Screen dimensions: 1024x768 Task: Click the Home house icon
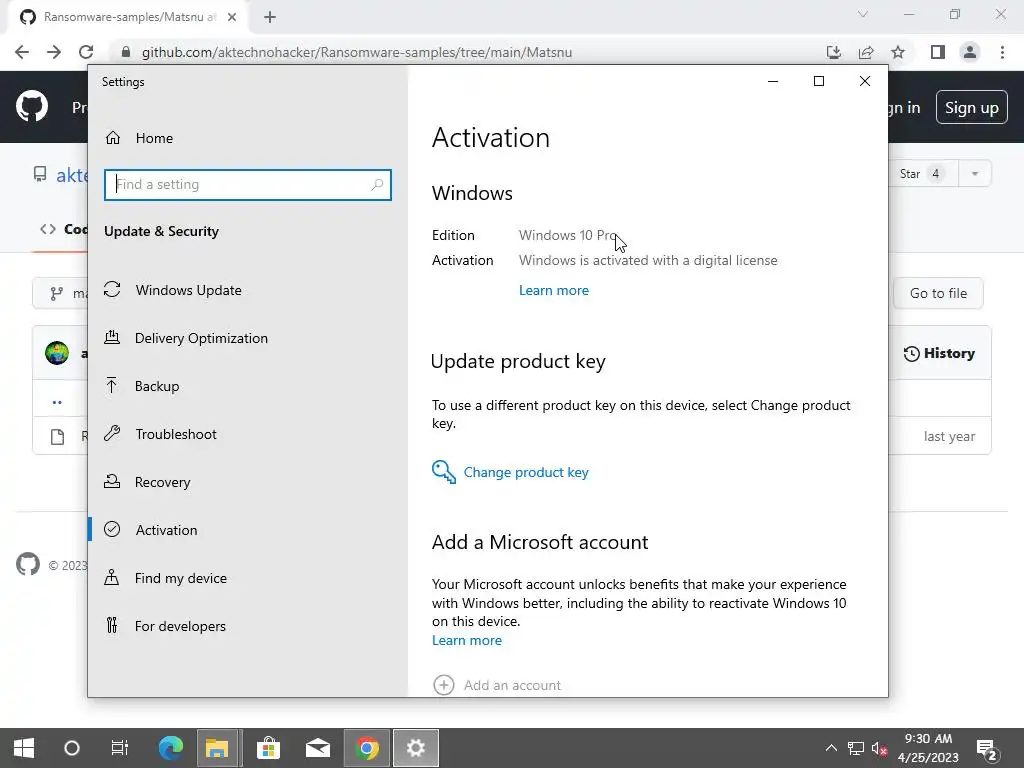113,138
